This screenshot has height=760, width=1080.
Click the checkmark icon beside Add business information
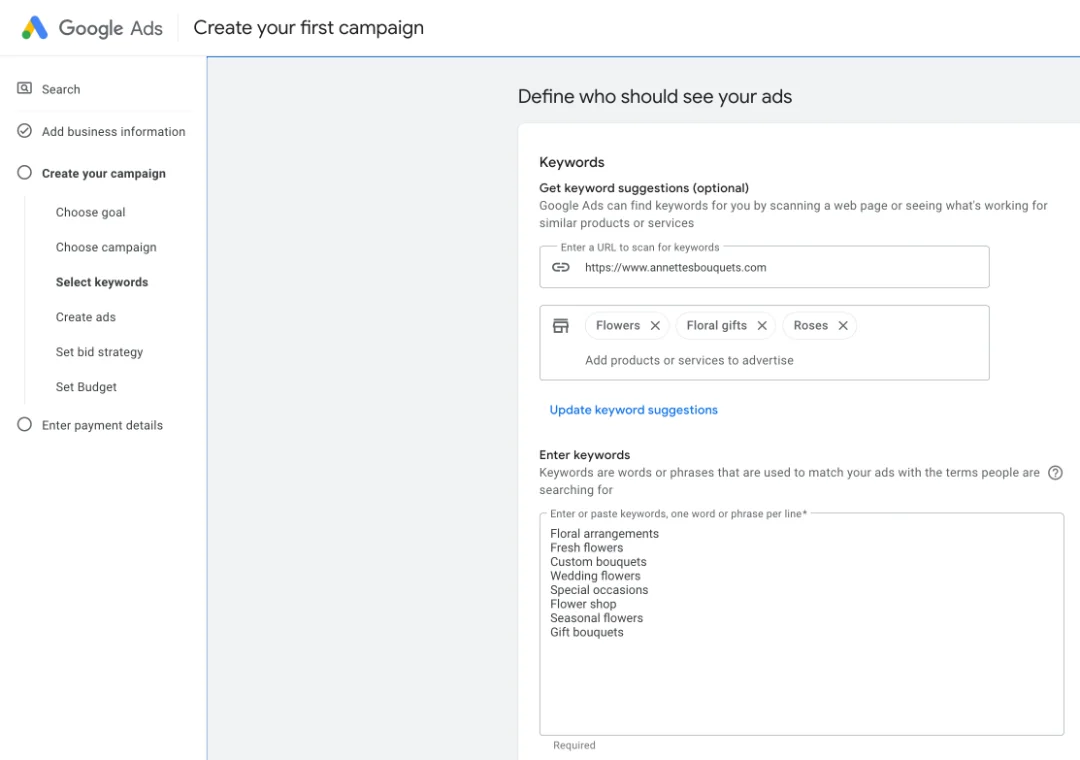point(24,131)
